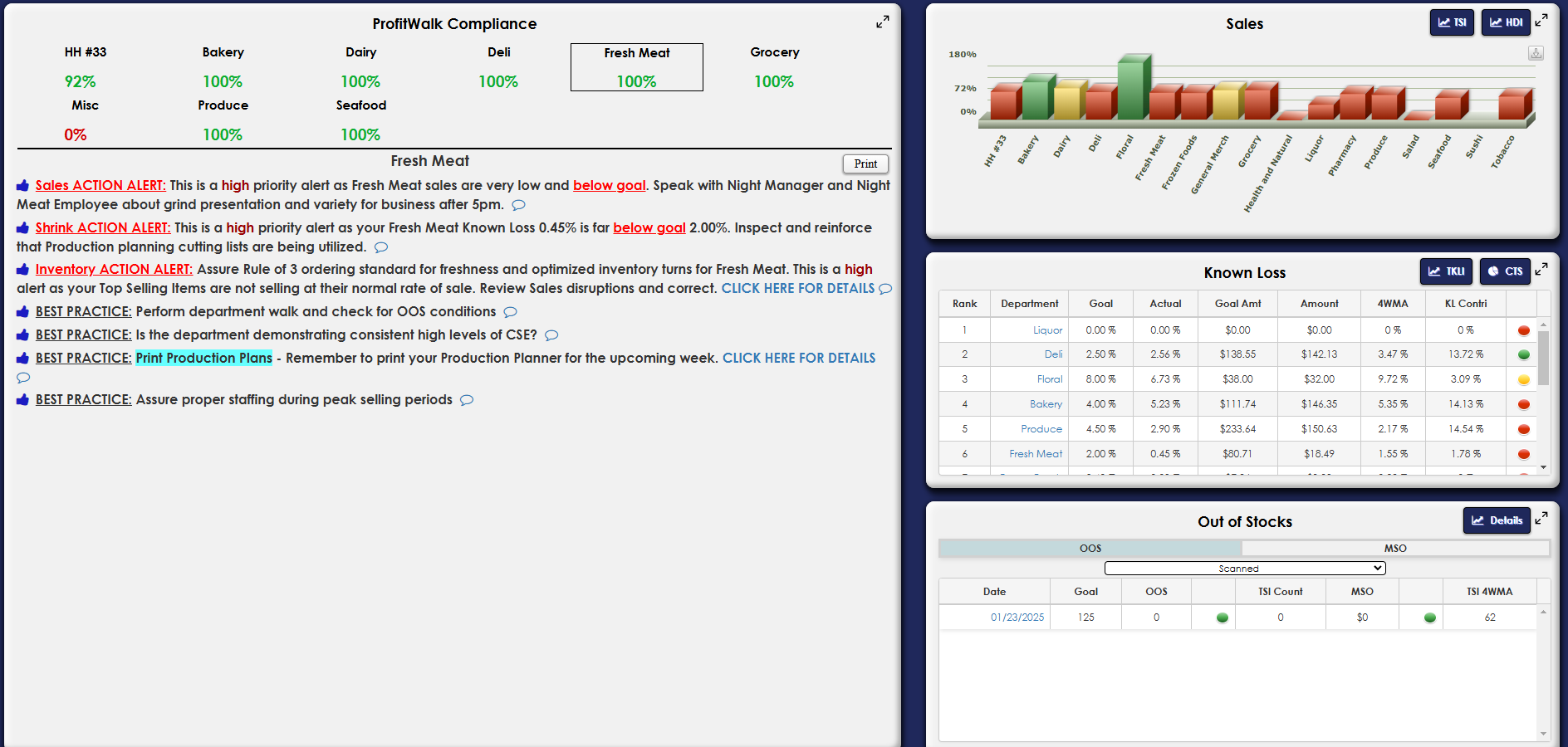This screenshot has height=747, width=1568.
Task: Click the CTS button in Known Loss
Action: tap(1505, 271)
